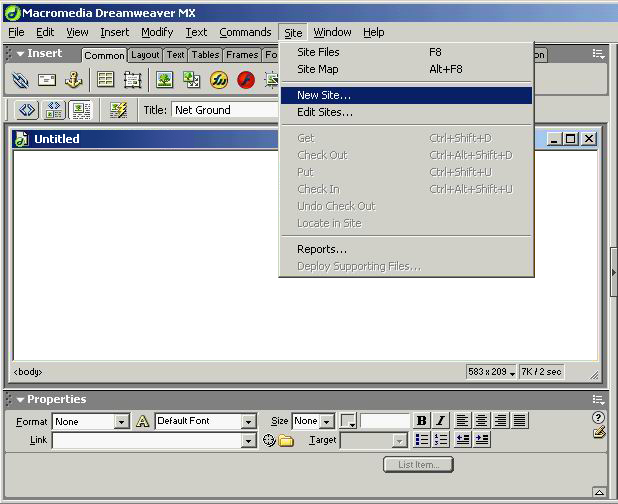Open the Link field dropdown arrow
The image size is (618, 504).
point(248,440)
